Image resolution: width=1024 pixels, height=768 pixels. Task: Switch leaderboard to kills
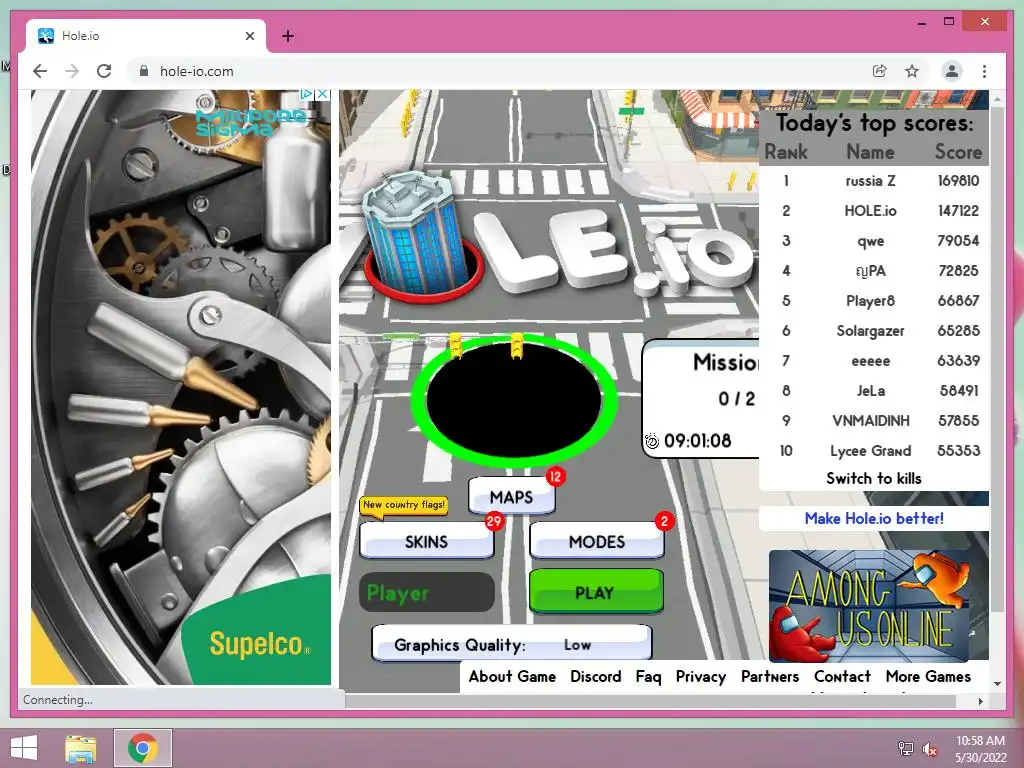(x=874, y=479)
